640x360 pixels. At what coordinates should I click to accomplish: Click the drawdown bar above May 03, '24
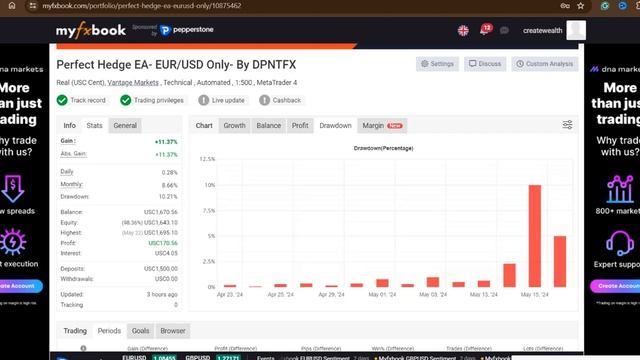(433, 282)
